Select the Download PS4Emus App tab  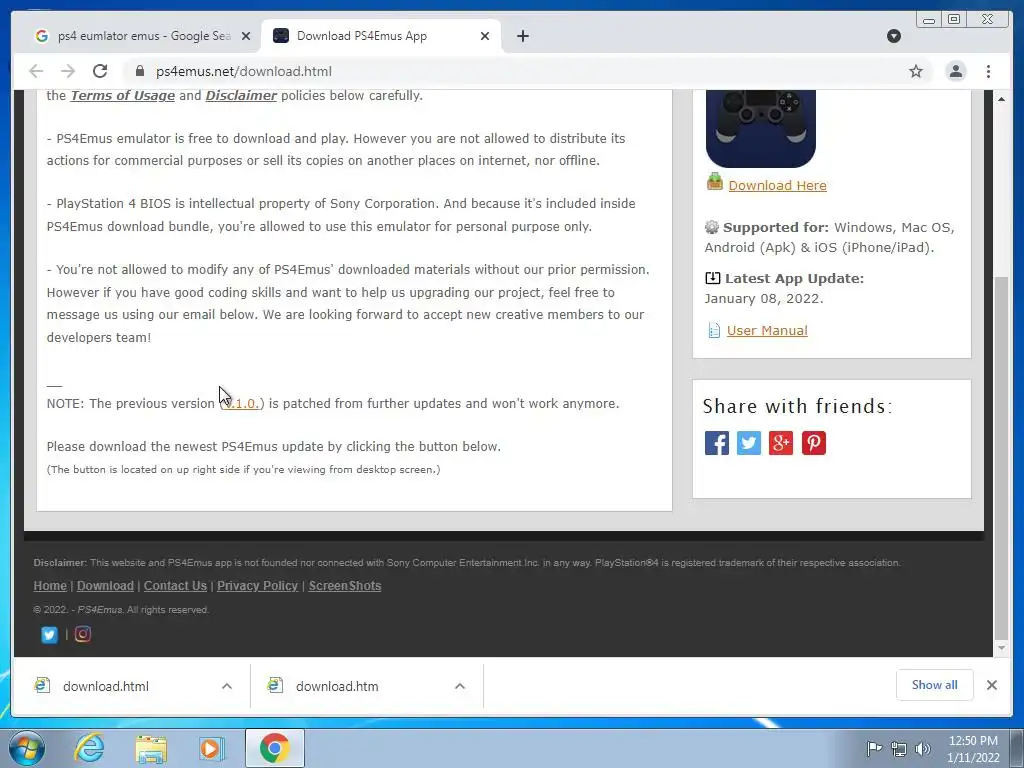click(x=381, y=36)
